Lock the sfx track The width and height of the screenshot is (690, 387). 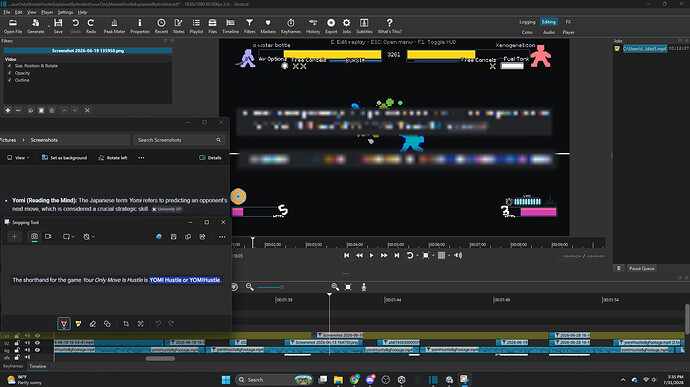click(x=17, y=358)
